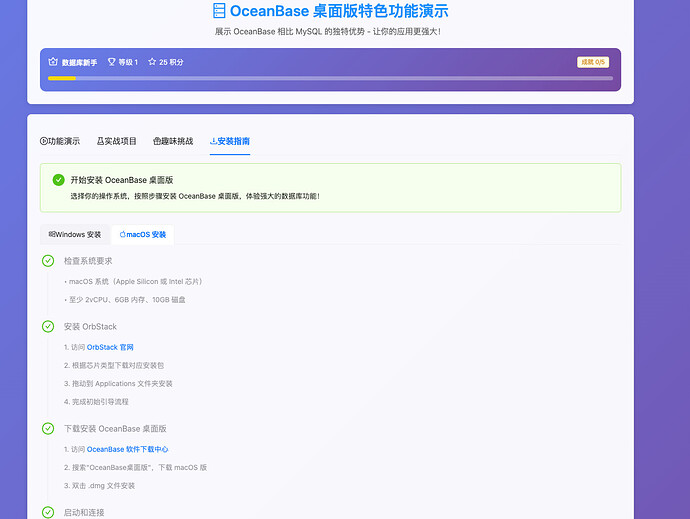This screenshot has width=690, height=519.
Task: Click the 根据芯片类型下载对应安装包 step text
Action: click(114, 365)
